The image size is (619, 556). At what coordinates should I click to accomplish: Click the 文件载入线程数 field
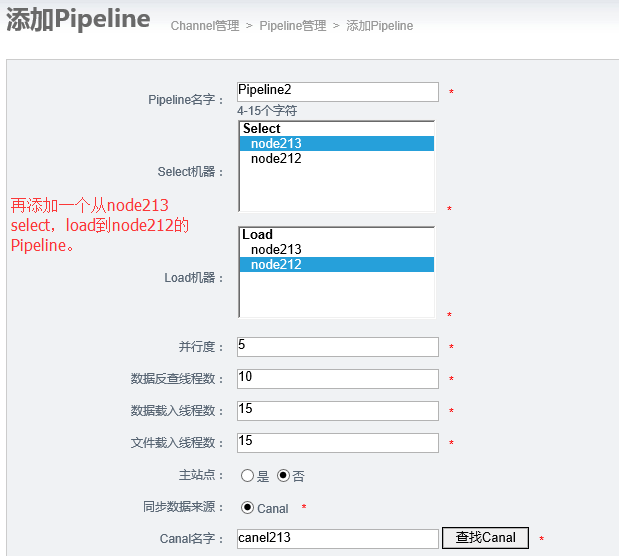(x=338, y=442)
